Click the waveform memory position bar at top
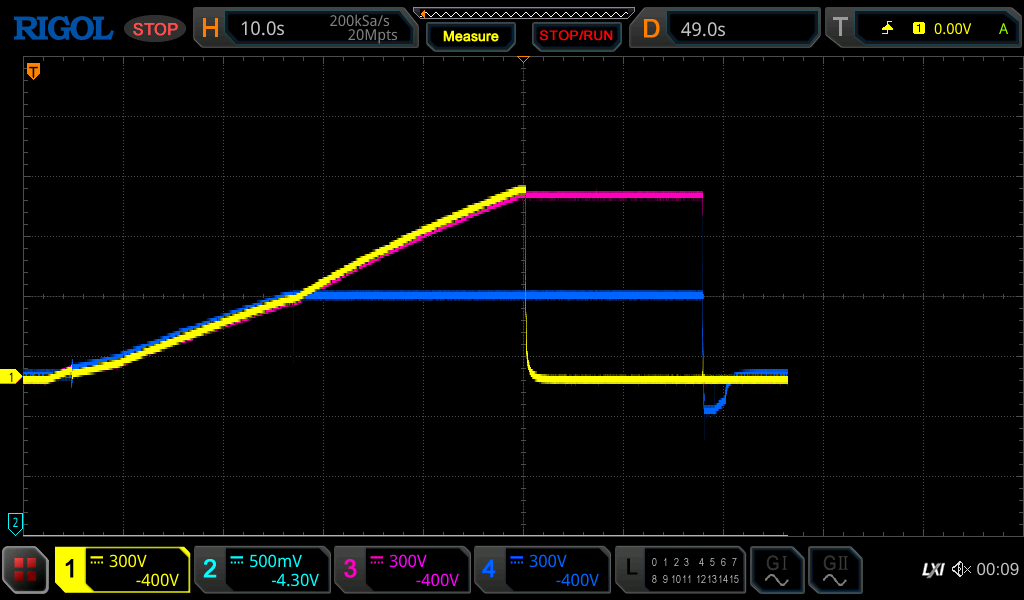The width and height of the screenshot is (1024, 600). [523, 12]
